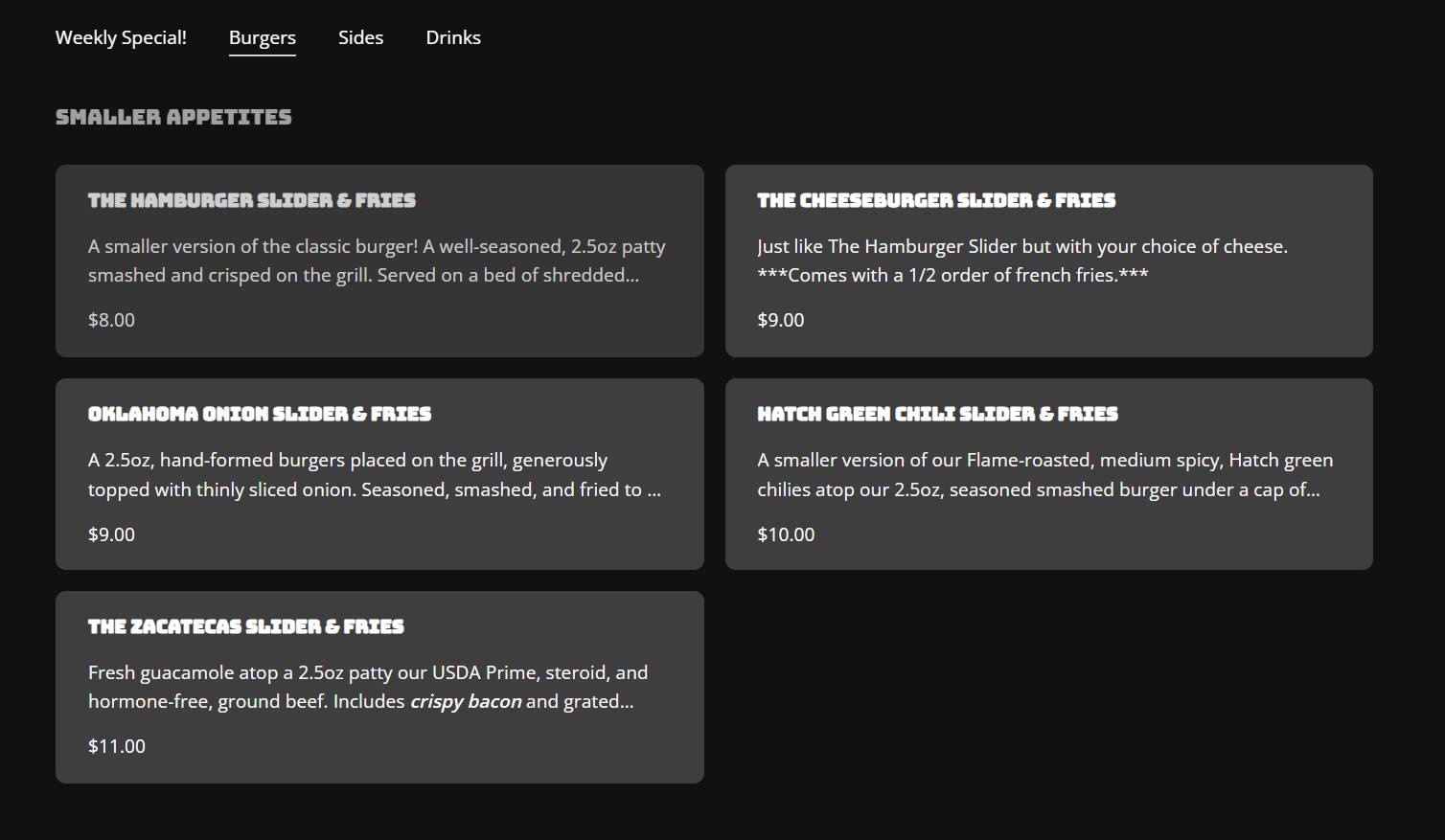Click the $10.00 price
This screenshot has width=1445, height=840.
(x=786, y=534)
